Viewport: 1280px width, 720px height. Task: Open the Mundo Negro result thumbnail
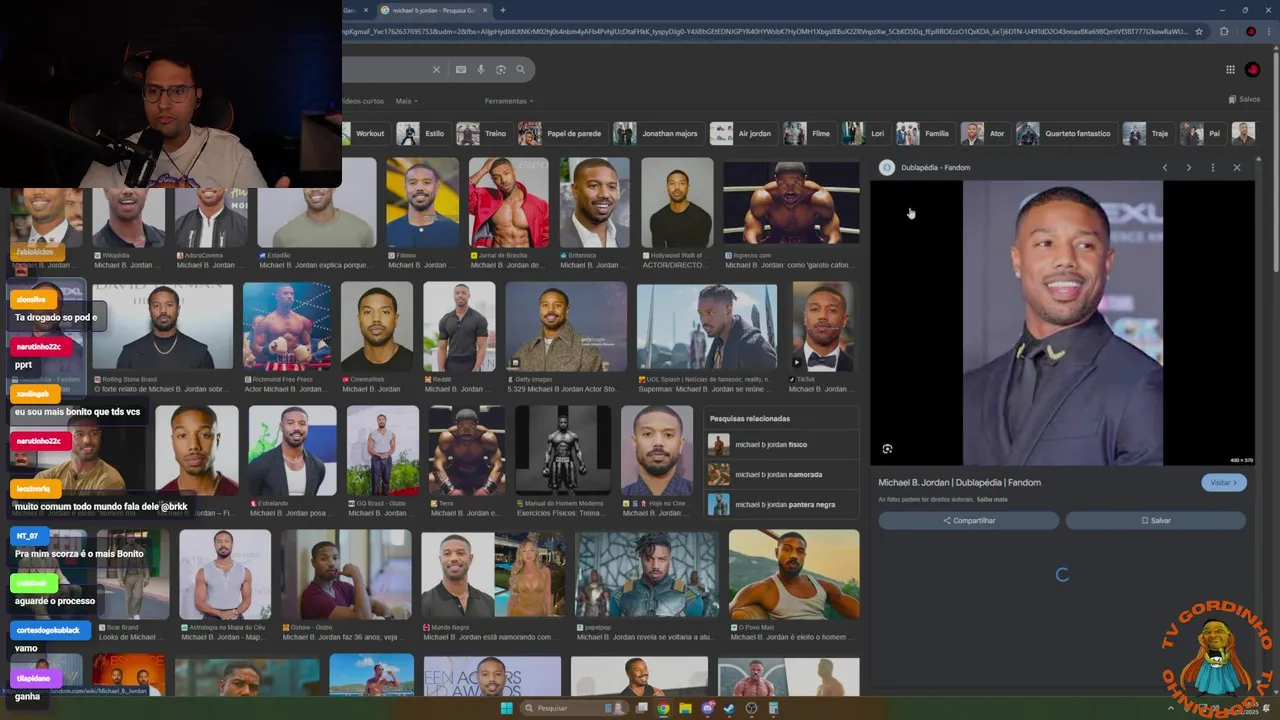(493, 574)
